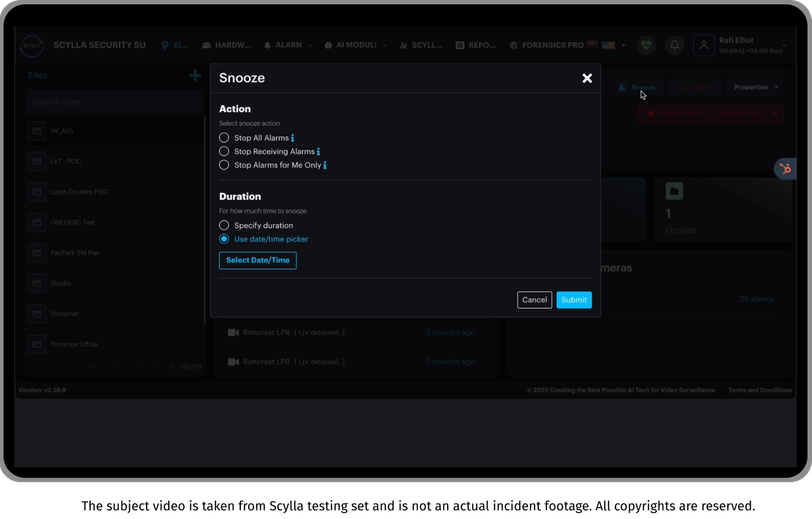This screenshot has width=812, height=519.
Task: Open the HubSpot chat widget icon
Action: 785,169
